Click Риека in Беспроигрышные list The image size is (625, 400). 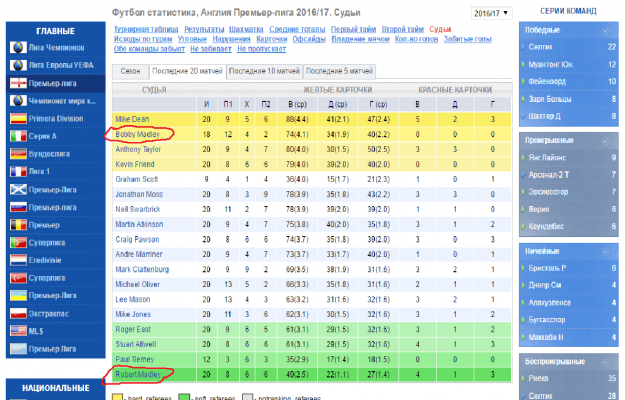pos(538,378)
